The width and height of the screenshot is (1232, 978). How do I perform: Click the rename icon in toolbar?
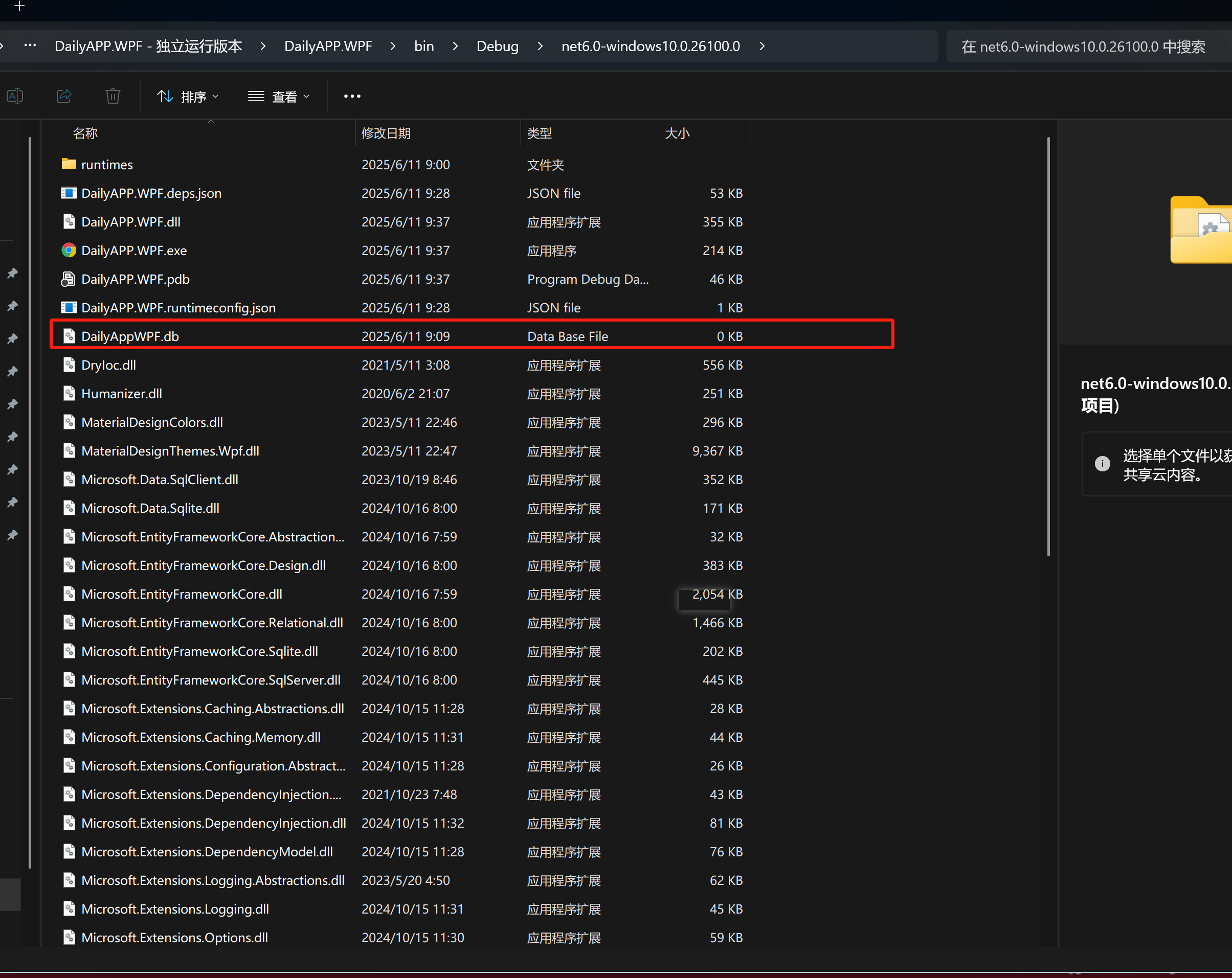coord(15,96)
